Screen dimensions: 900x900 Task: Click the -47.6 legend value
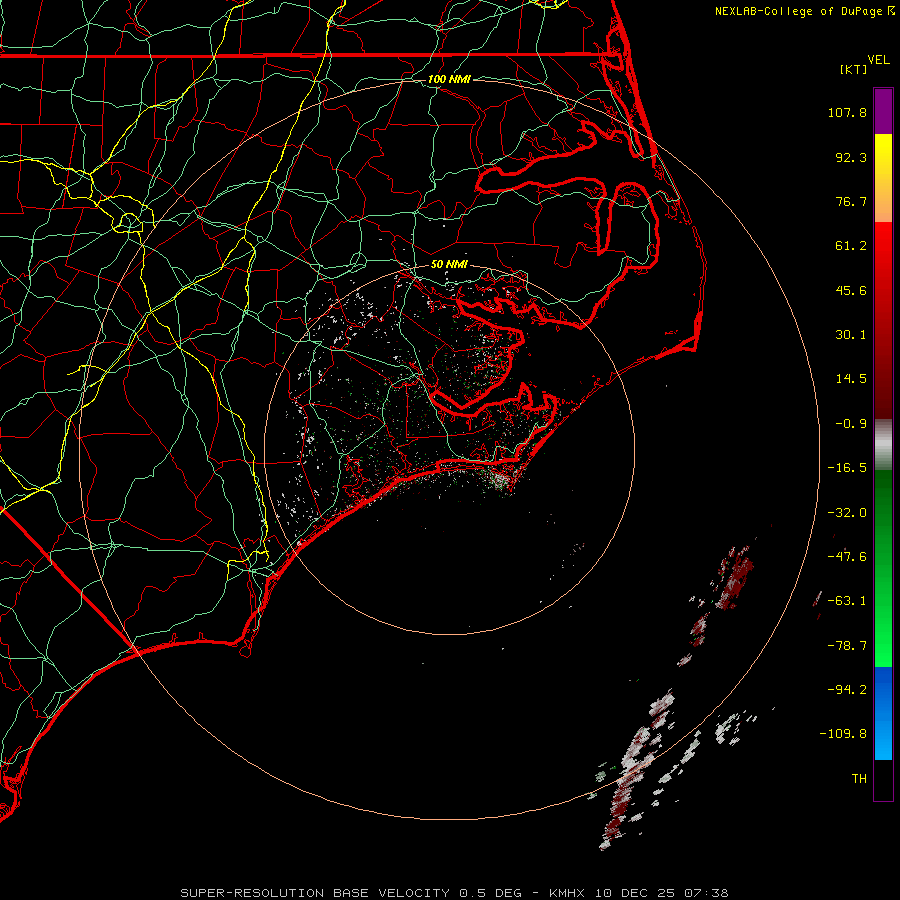(x=847, y=557)
